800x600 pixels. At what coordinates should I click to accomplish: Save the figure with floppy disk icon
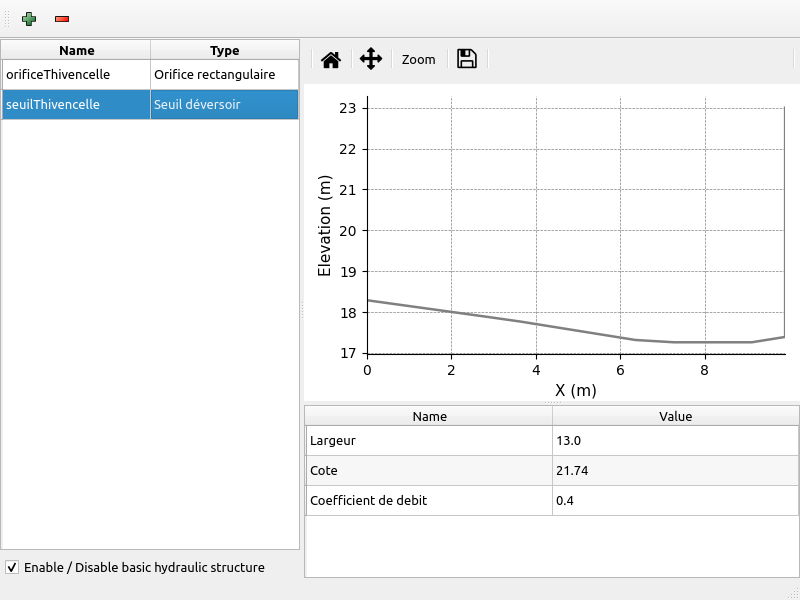(466, 59)
